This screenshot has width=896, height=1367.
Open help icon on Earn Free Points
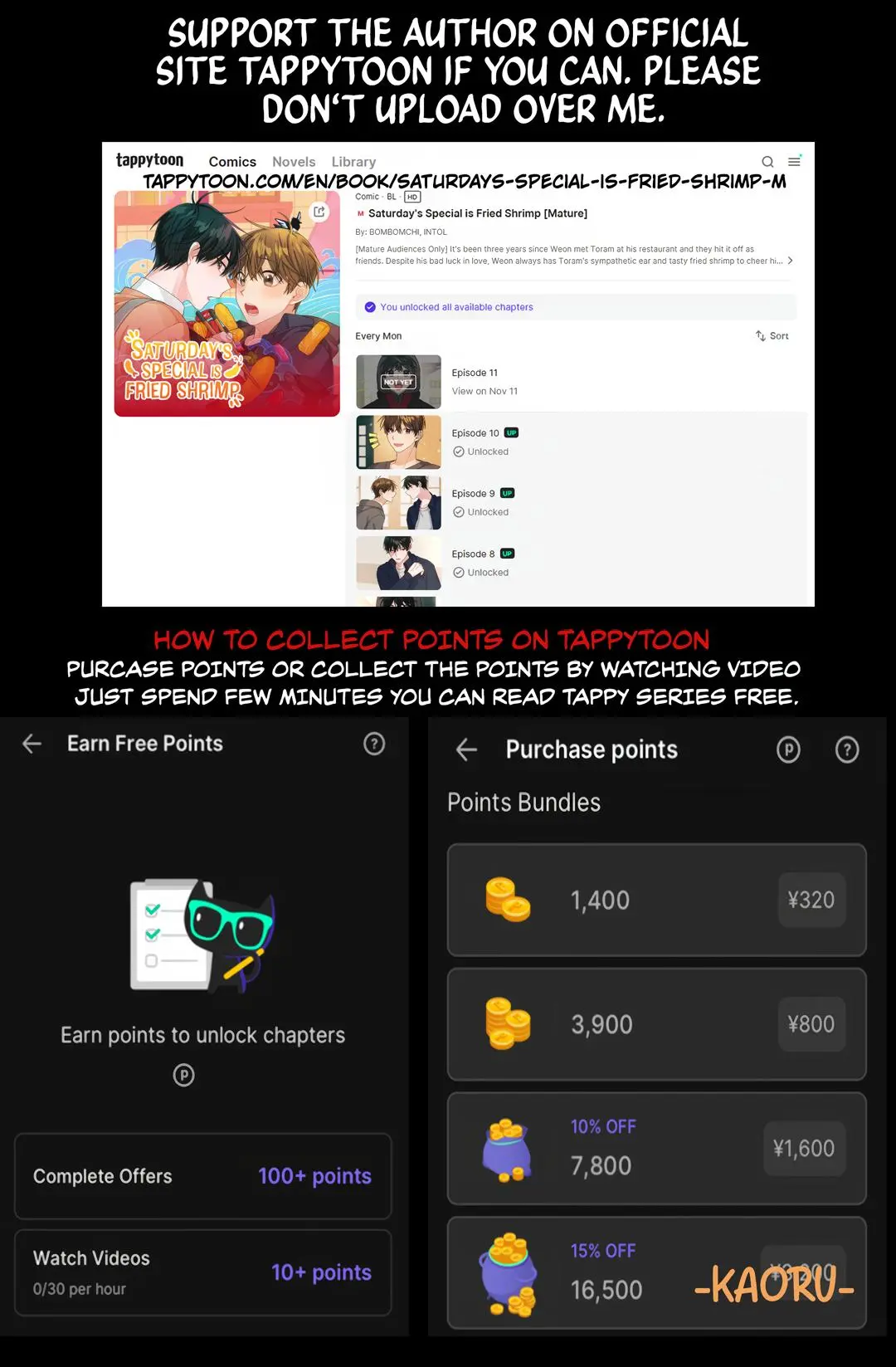point(374,744)
